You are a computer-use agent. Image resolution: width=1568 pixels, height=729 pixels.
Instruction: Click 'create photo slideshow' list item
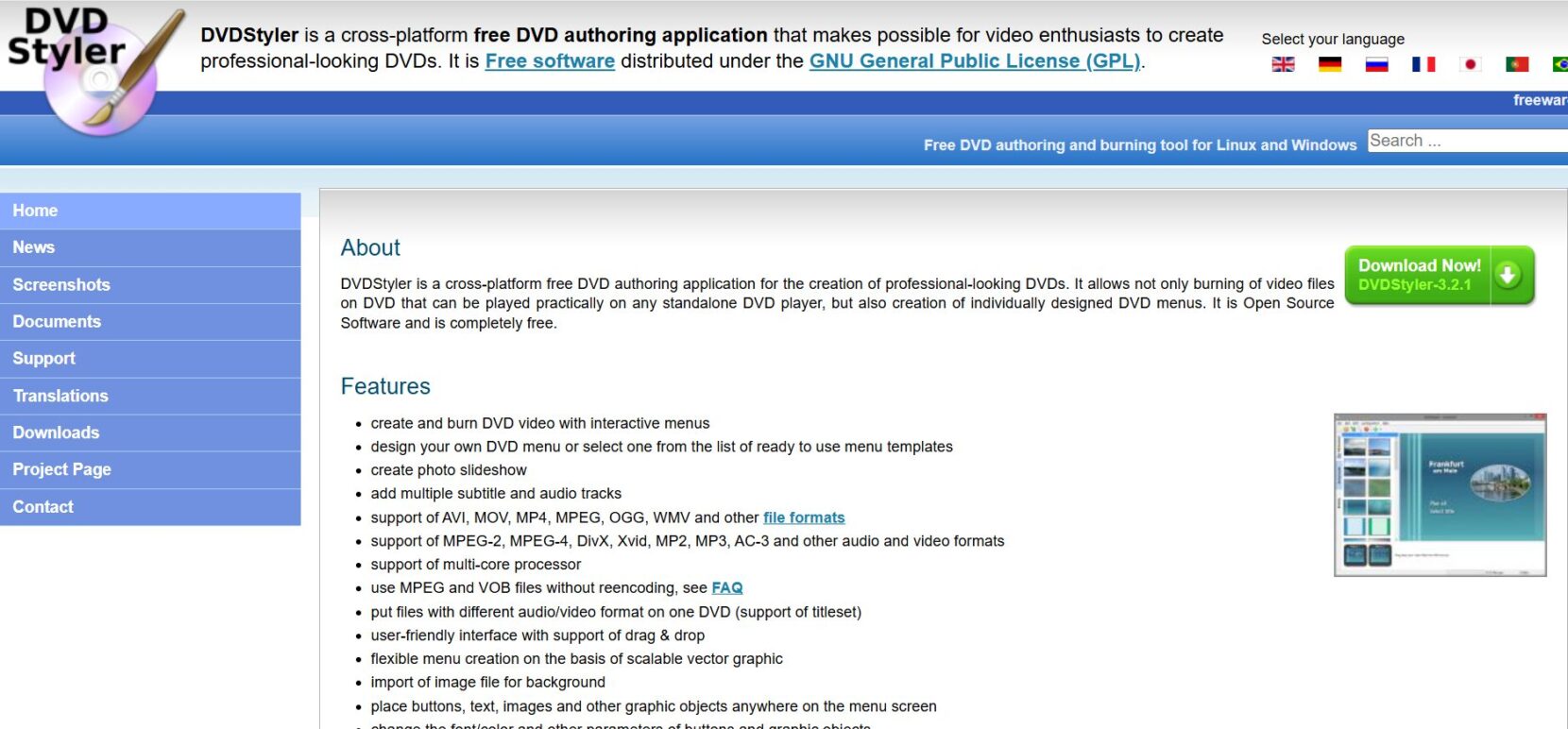click(449, 470)
